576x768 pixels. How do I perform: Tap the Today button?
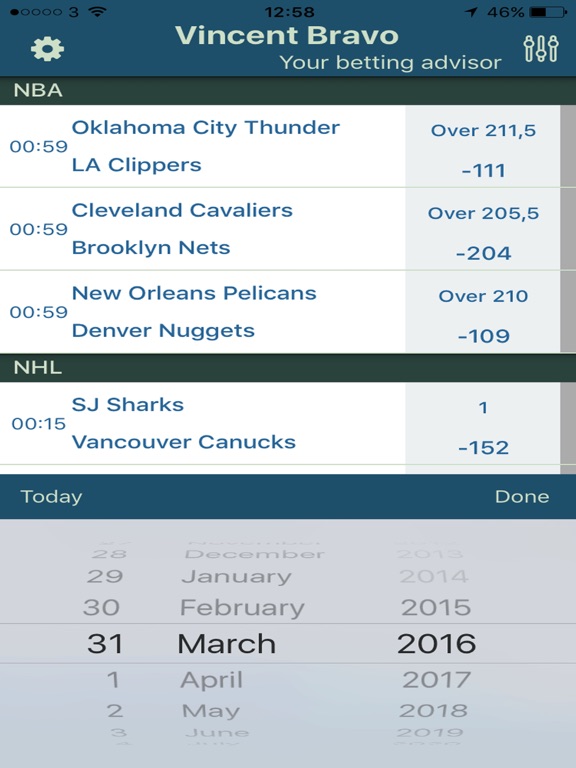(x=51, y=497)
